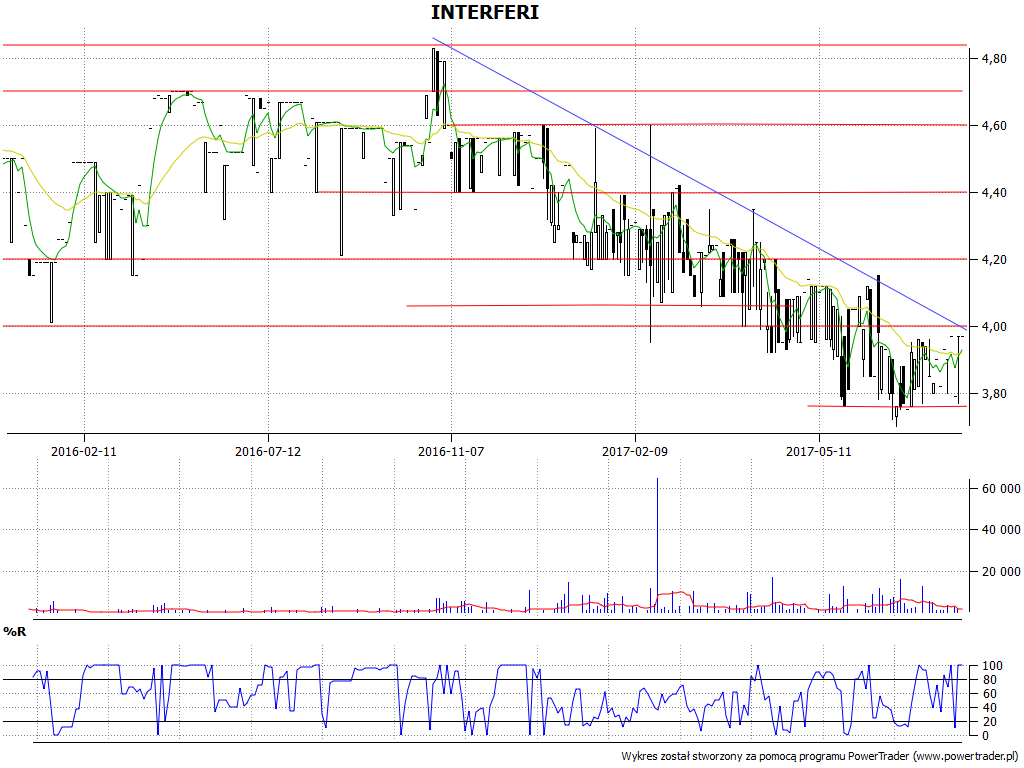Viewport: 1024px width, 768px height.
Task: Select the 2016-02-11 date label
Action: point(84,451)
